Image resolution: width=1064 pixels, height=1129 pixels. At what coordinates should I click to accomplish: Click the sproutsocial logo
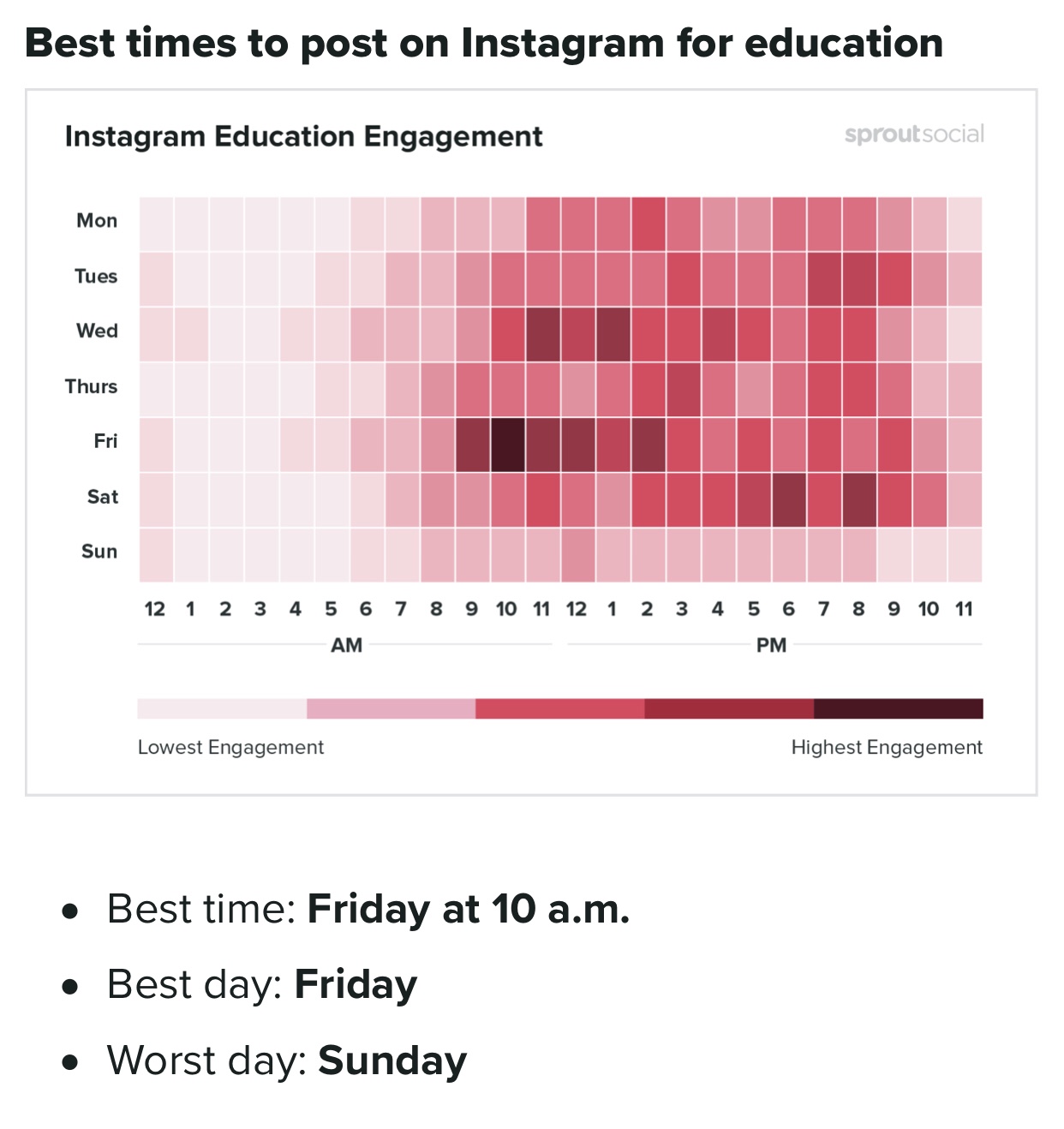914,134
